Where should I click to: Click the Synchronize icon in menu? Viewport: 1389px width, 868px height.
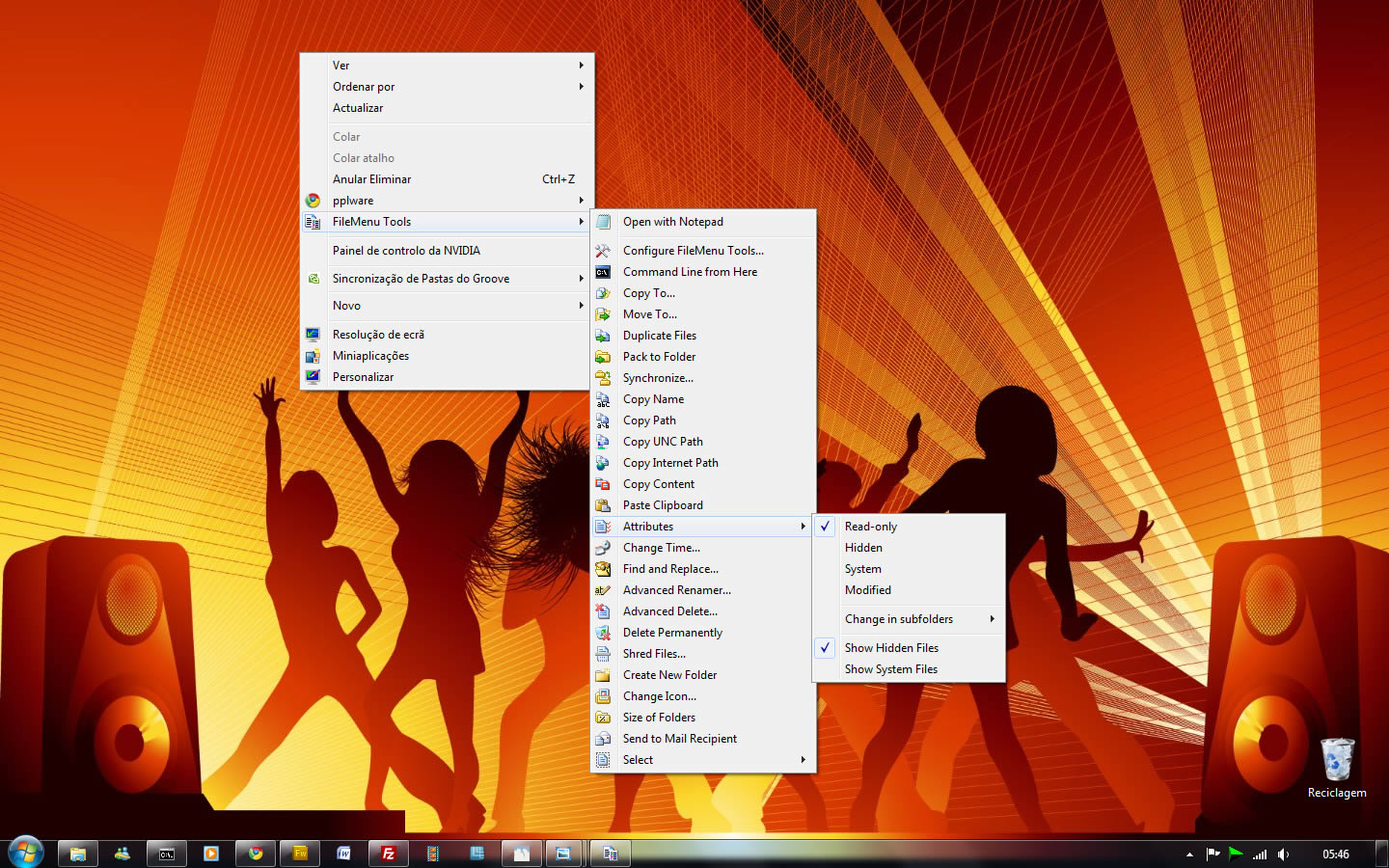click(603, 378)
